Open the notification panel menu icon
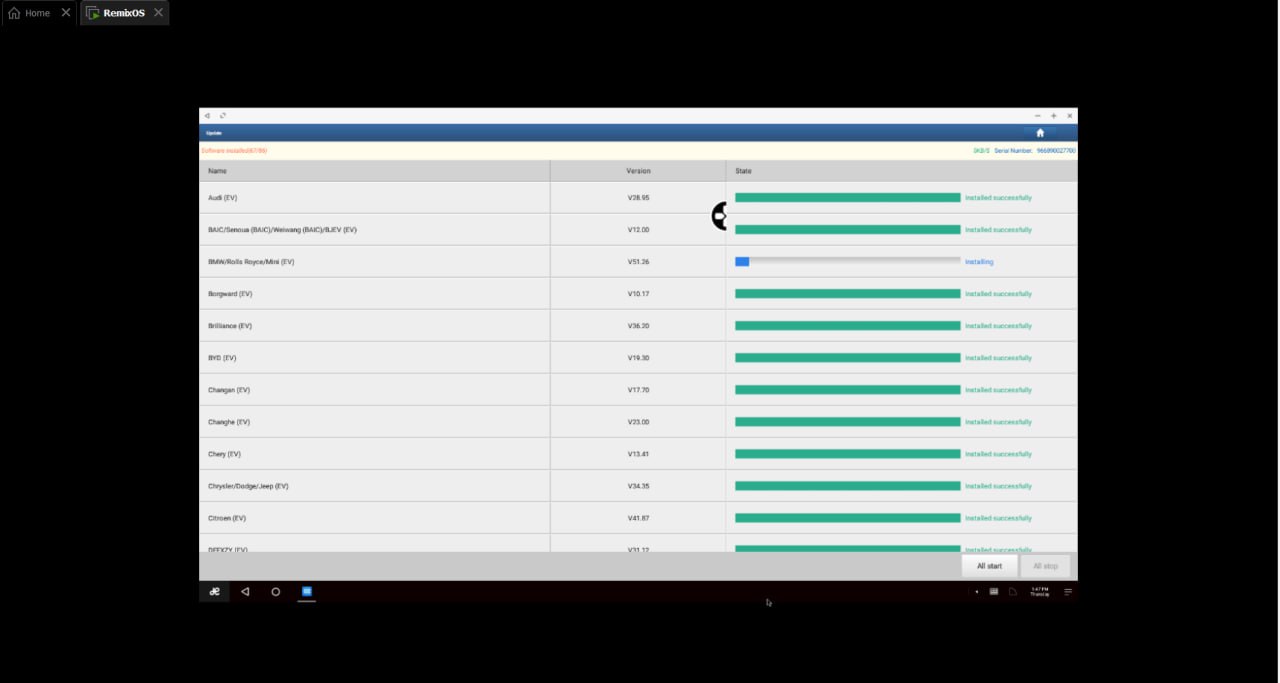The width and height of the screenshot is (1280, 683). click(1068, 592)
